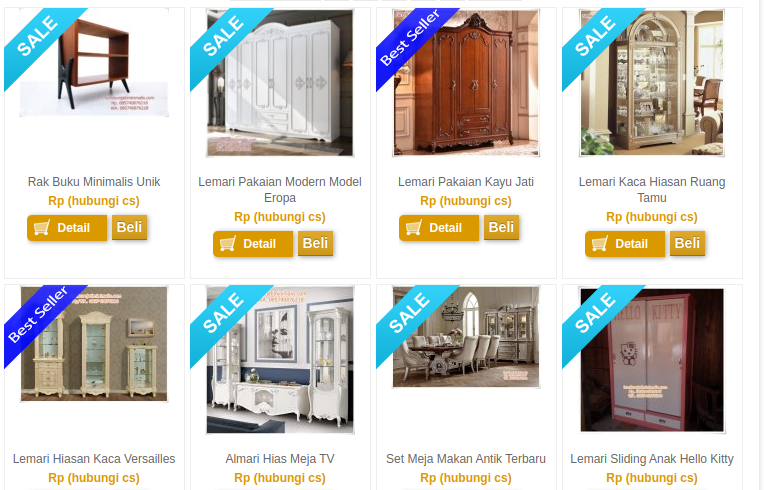Click Beli for Lemari Pakaian Kayu Jati
Image resolution: width=764 pixels, height=490 pixels.
pyautogui.click(x=501, y=227)
